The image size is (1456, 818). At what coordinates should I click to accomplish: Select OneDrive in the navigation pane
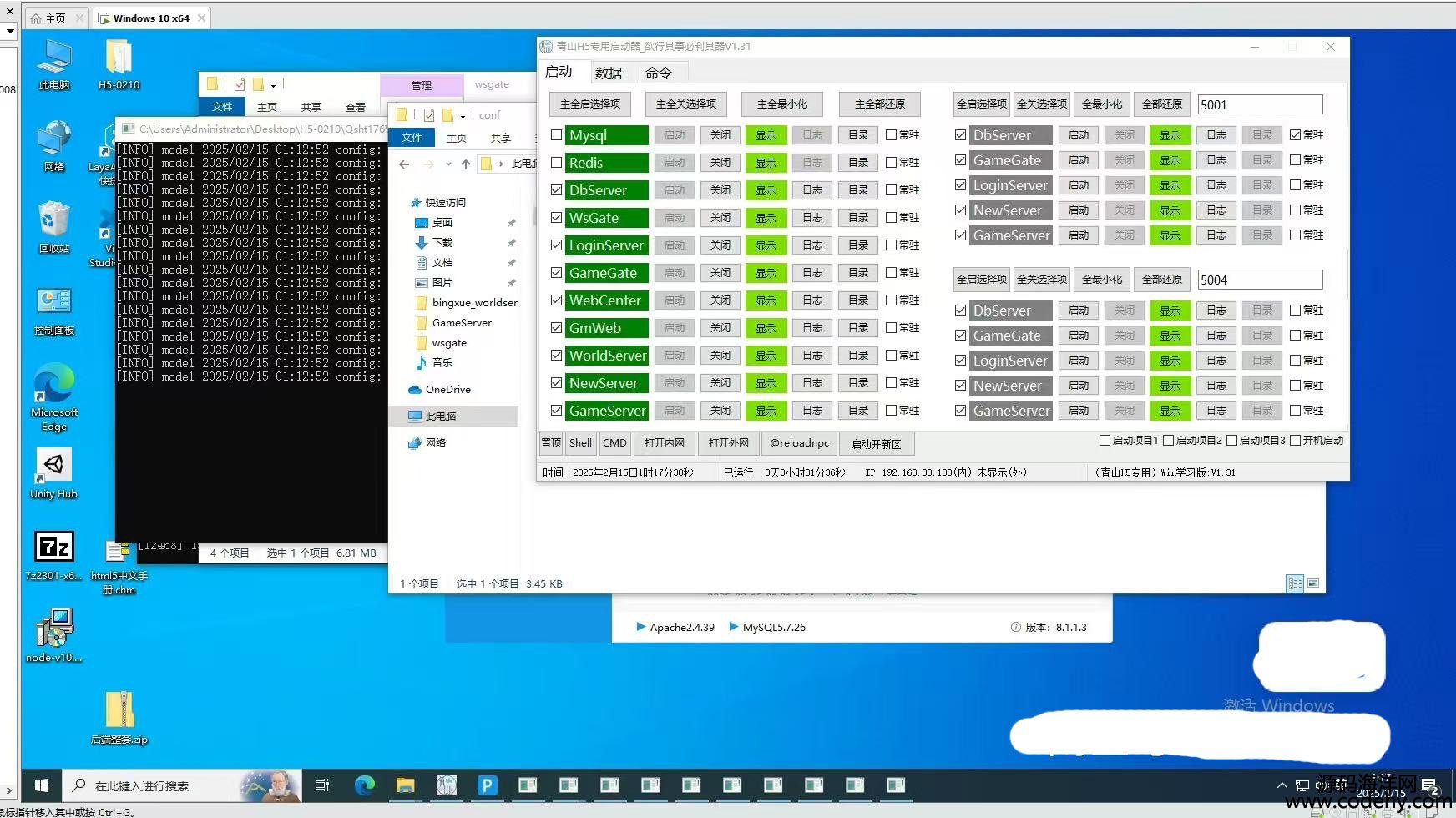pos(448,390)
